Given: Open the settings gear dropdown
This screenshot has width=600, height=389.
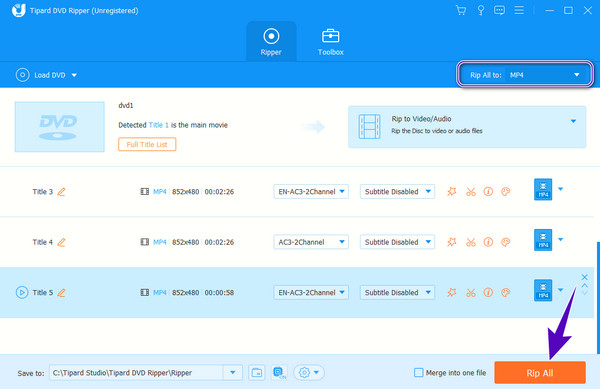Looking at the screenshot, I should [x=309, y=373].
